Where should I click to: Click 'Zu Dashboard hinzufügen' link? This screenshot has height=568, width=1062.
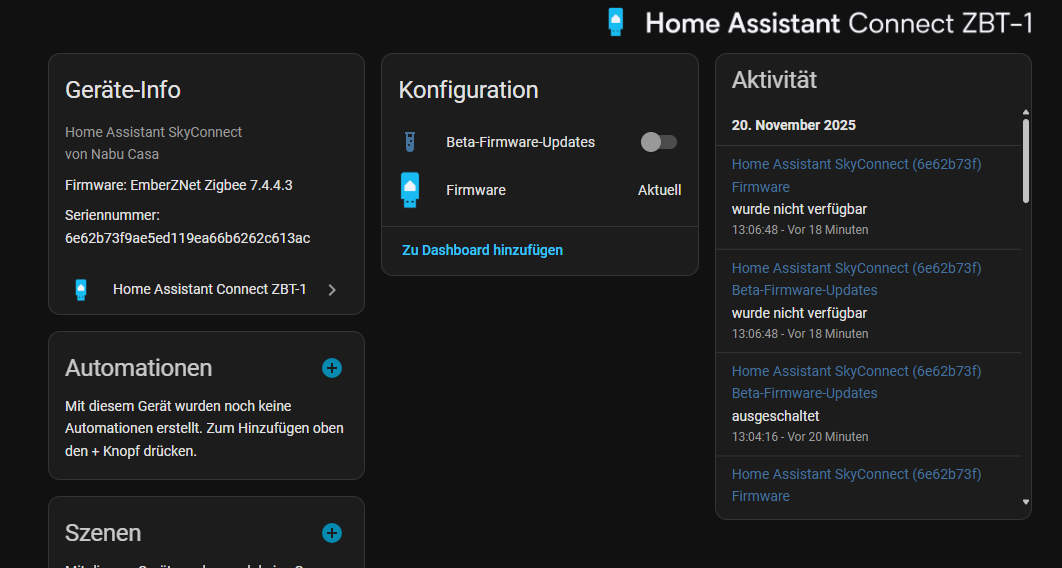(482, 250)
